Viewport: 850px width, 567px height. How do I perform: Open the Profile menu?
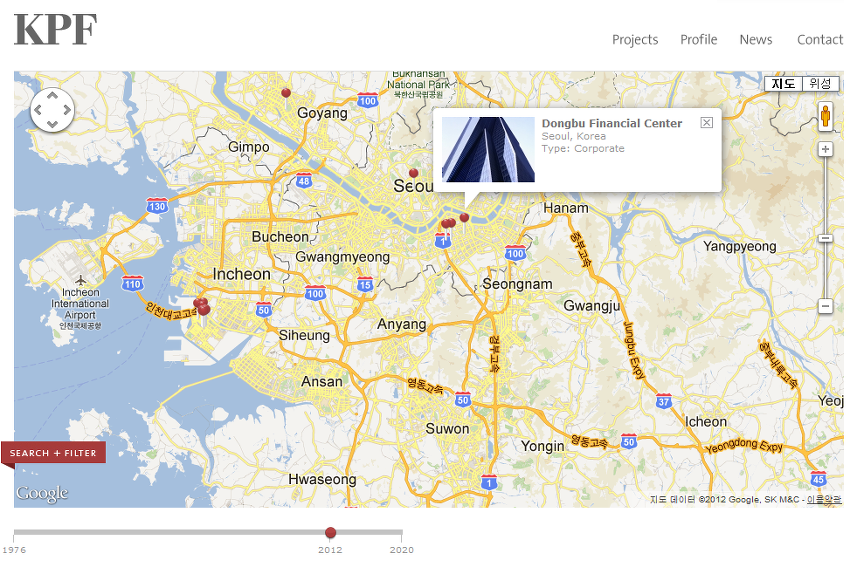click(x=698, y=40)
